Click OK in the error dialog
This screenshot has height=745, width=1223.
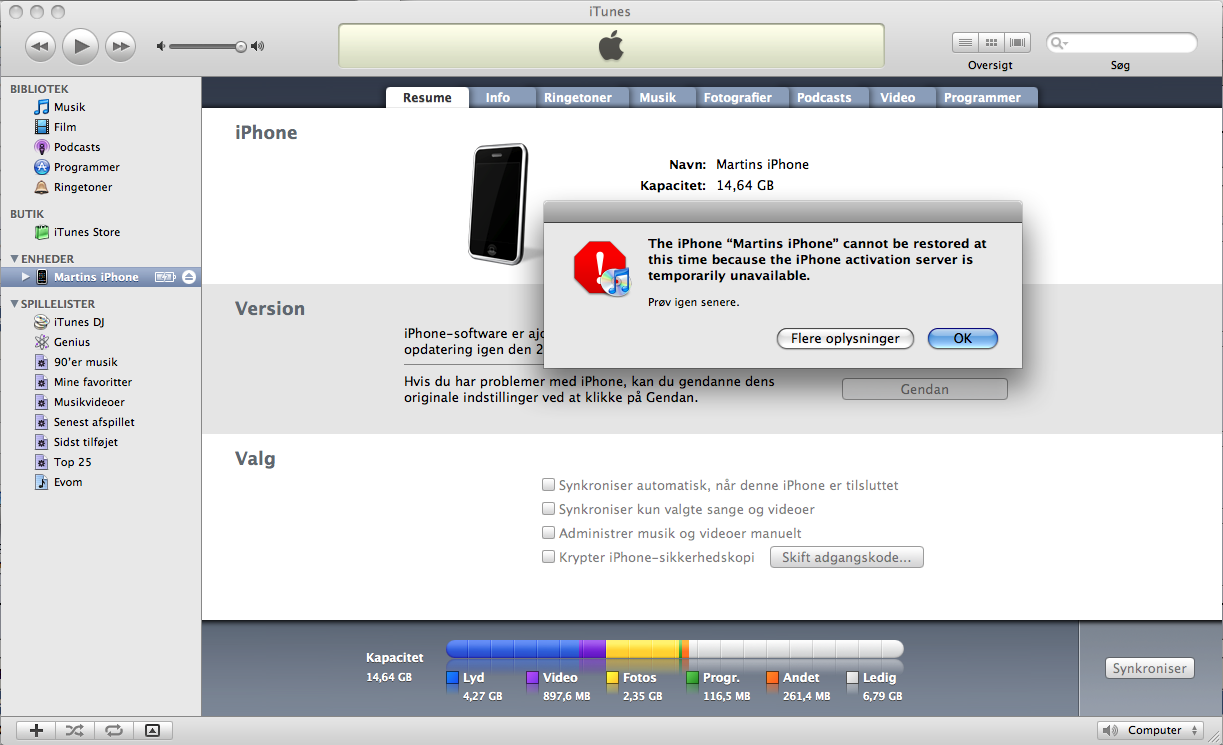(963, 339)
